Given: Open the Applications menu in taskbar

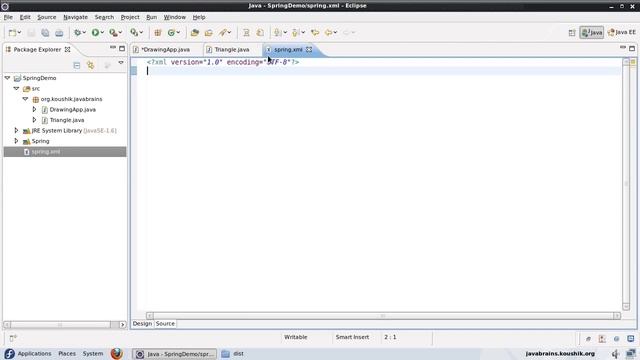Looking at the screenshot, I should click(x=34, y=353).
